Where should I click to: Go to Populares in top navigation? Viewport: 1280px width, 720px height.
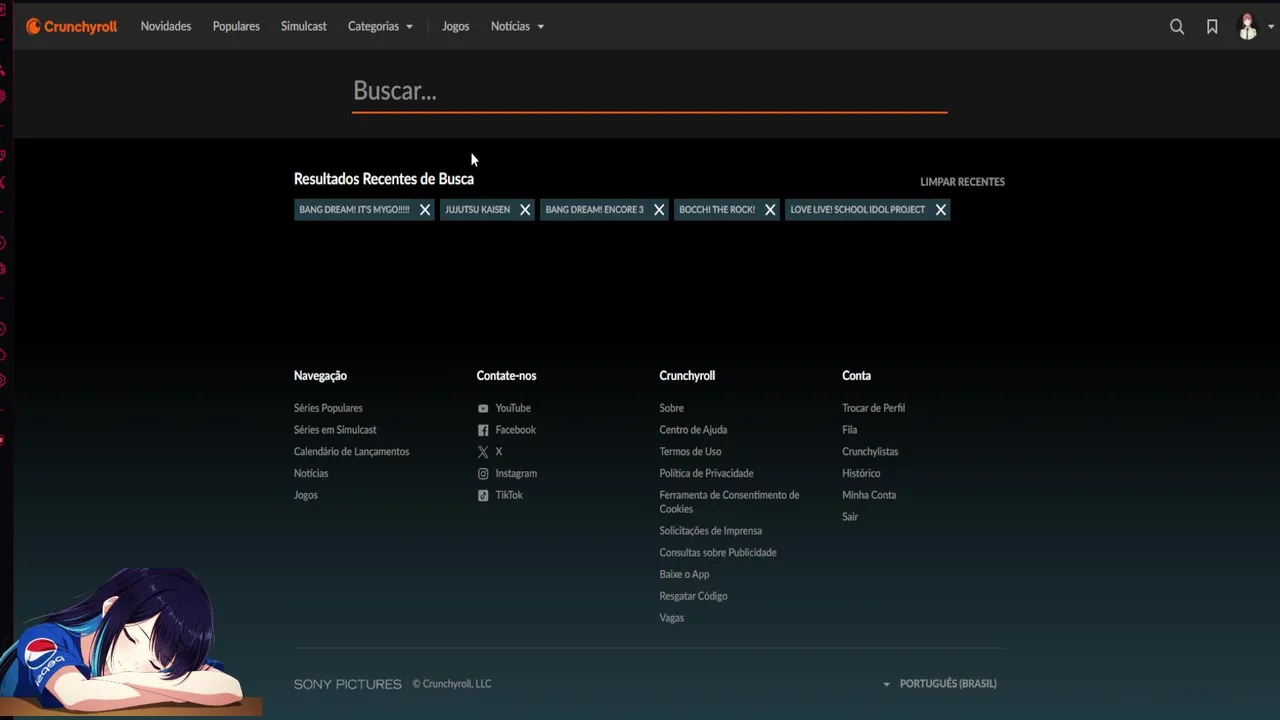tap(236, 27)
